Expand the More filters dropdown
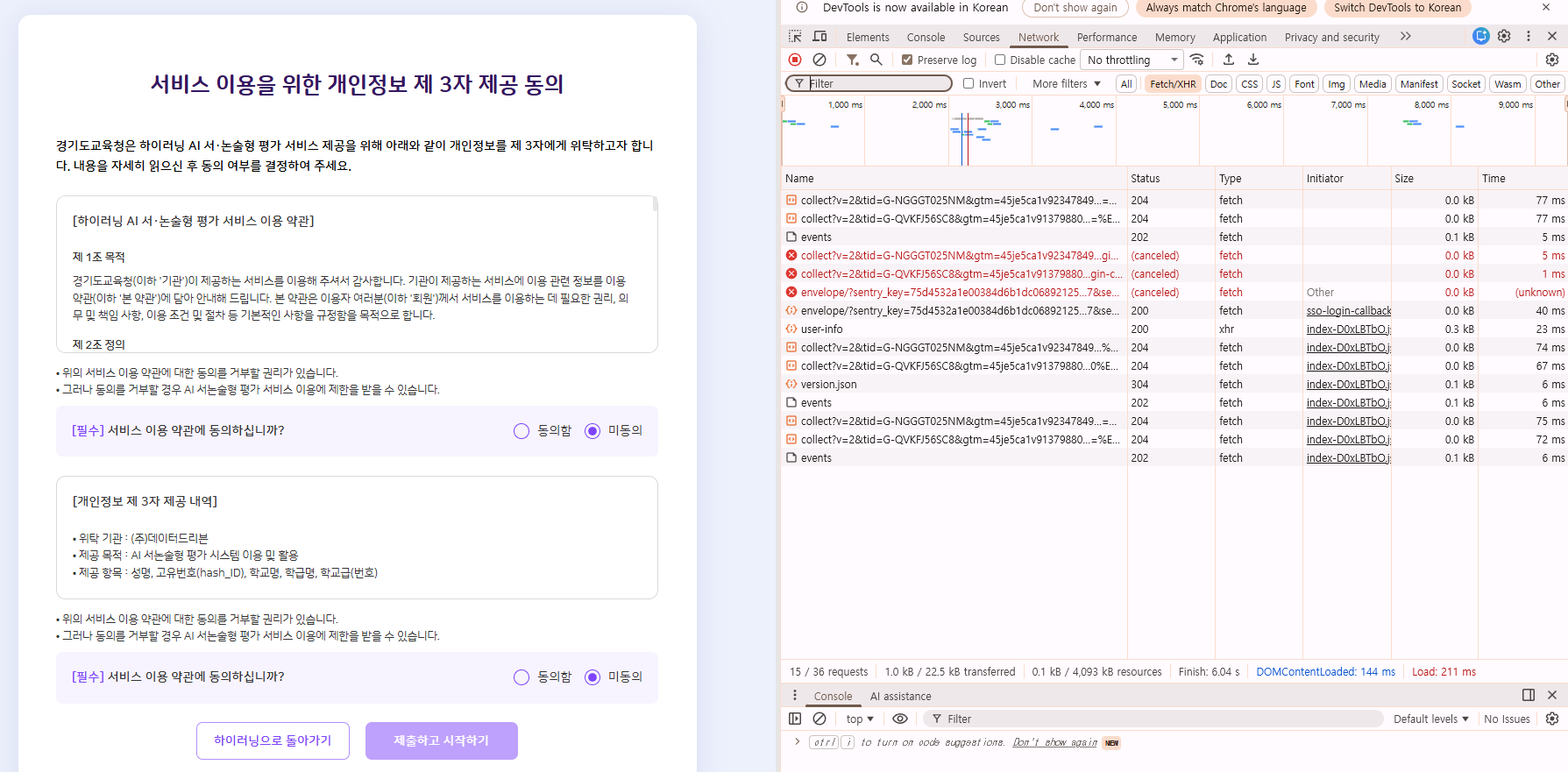 coord(1066,83)
